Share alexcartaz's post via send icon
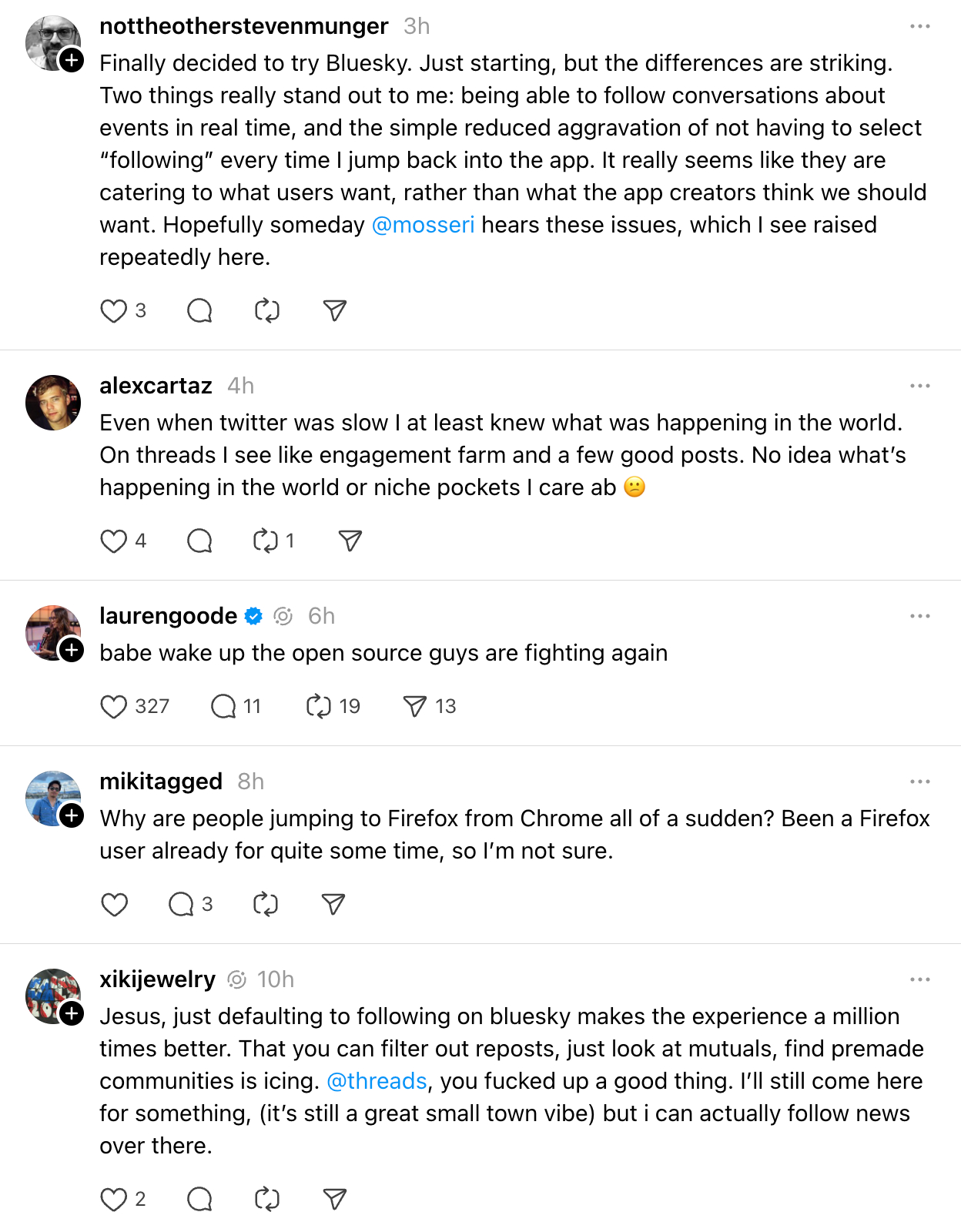Screen dimensions: 961x1232 coord(350,541)
